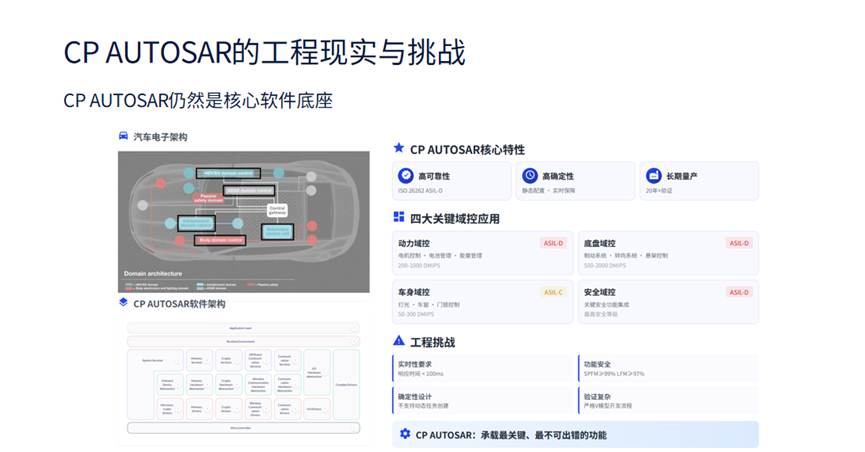Click the gear icon in the bottom banner

coord(405,434)
